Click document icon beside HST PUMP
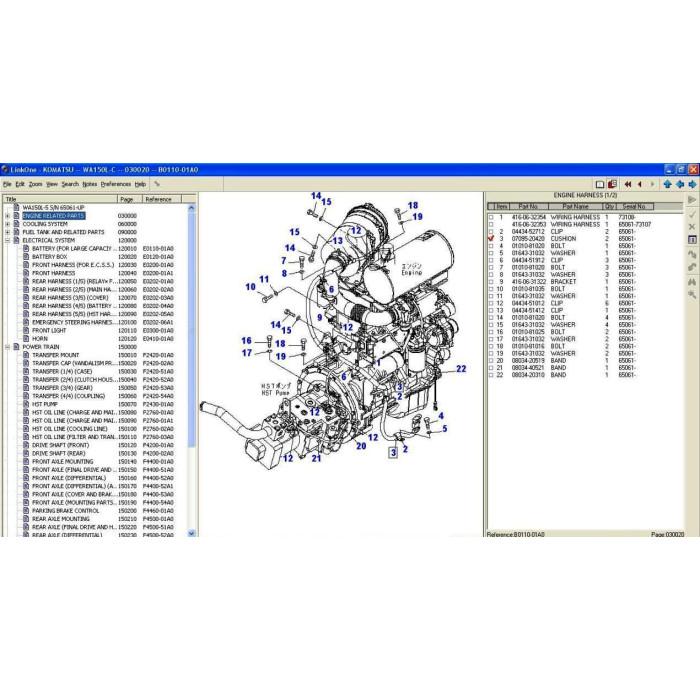 [26, 404]
